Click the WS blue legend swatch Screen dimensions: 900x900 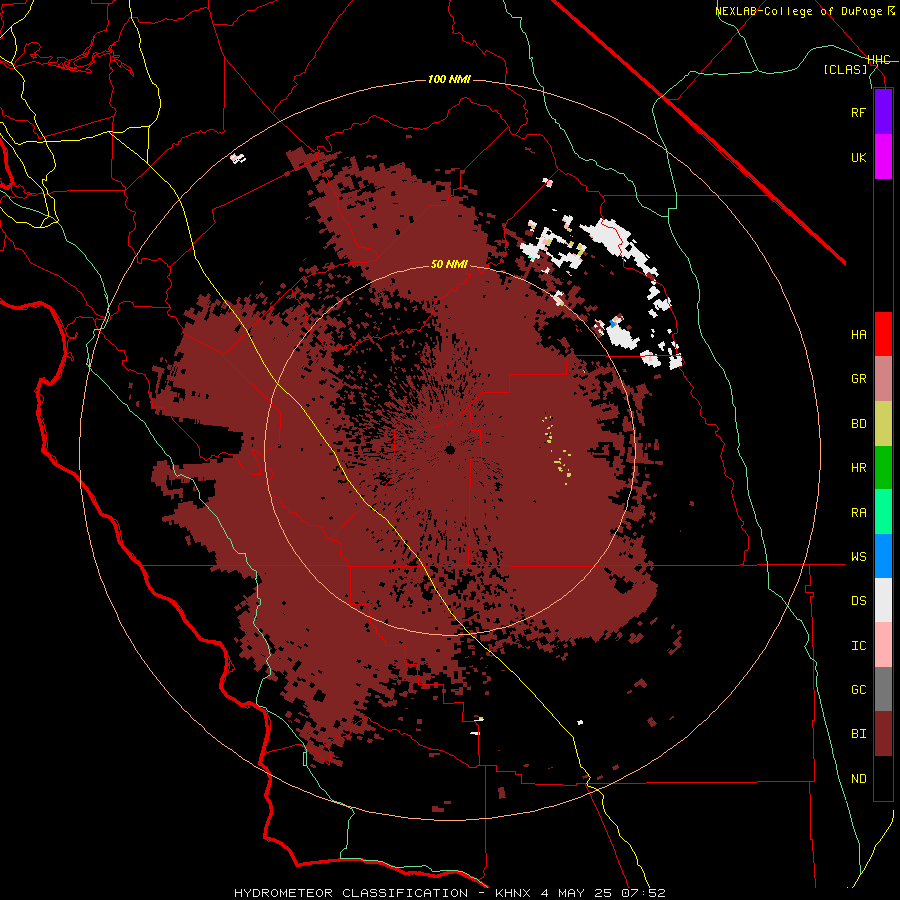coord(883,556)
